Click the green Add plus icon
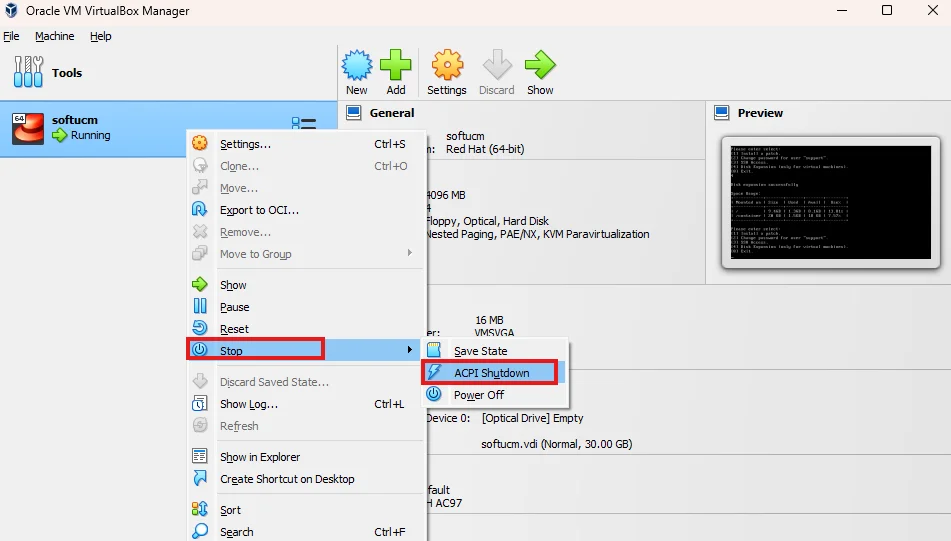This screenshot has height=541, width=951. click(x=395, y=65)
